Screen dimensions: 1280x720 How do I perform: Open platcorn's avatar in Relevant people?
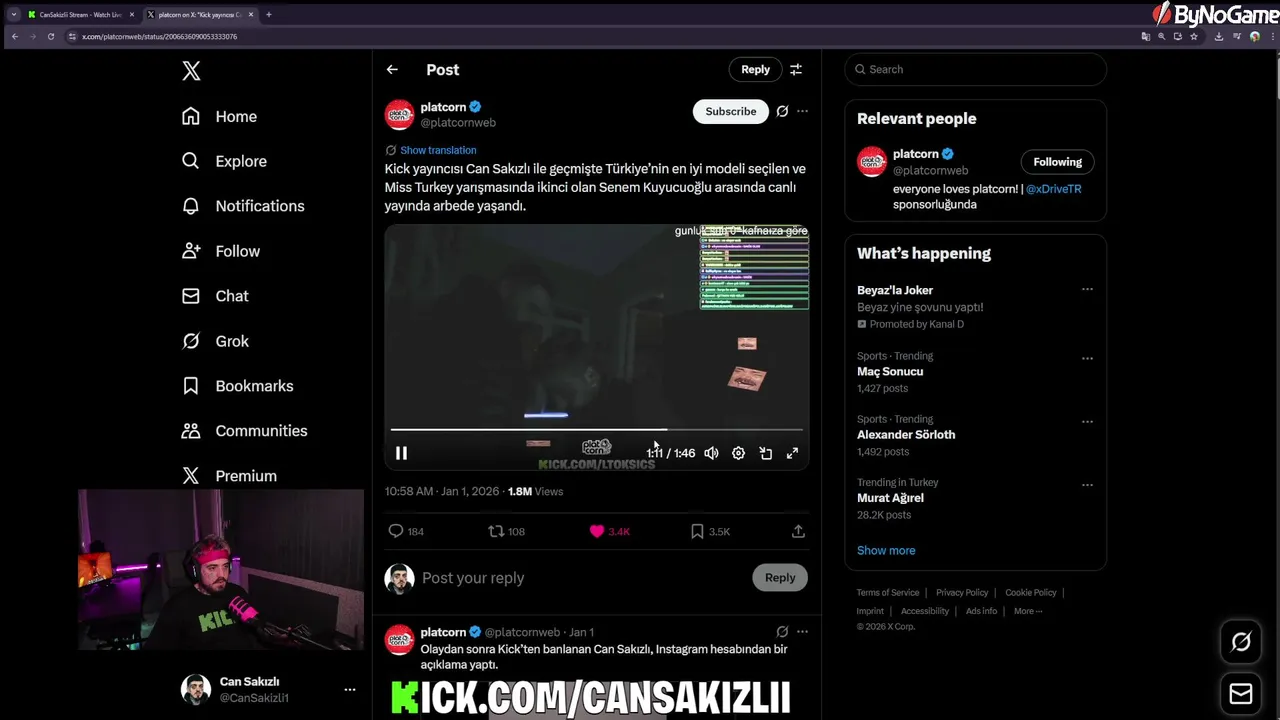coord(872,161)
